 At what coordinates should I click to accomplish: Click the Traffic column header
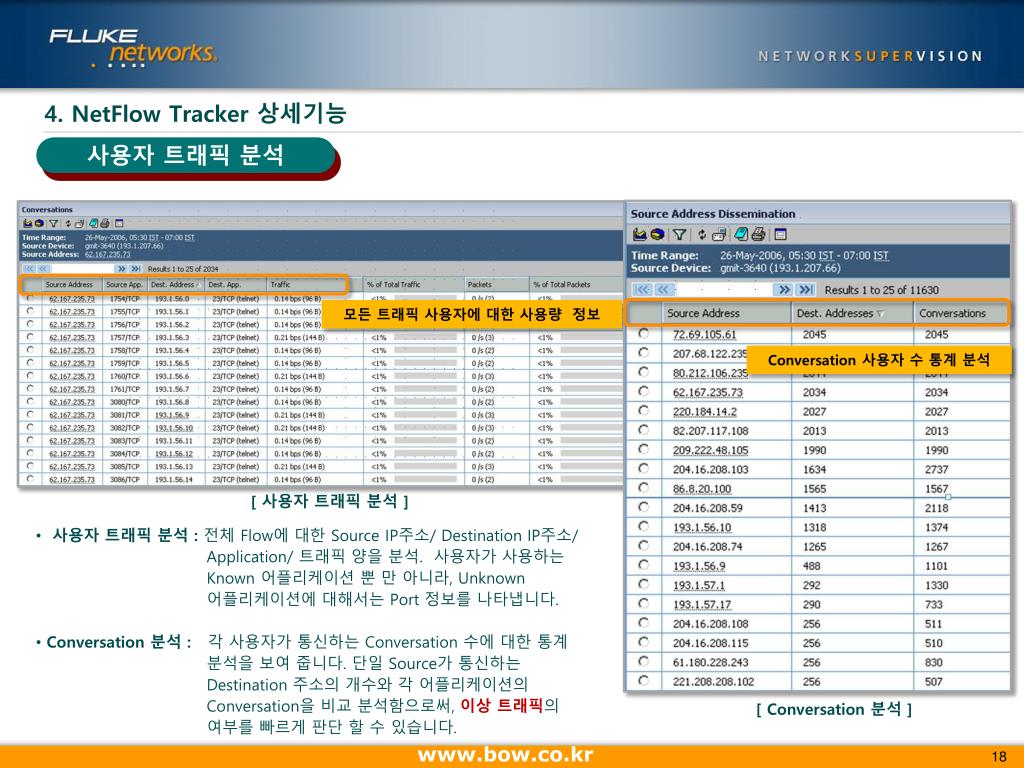pyautogui.click(x=281, y=285)
